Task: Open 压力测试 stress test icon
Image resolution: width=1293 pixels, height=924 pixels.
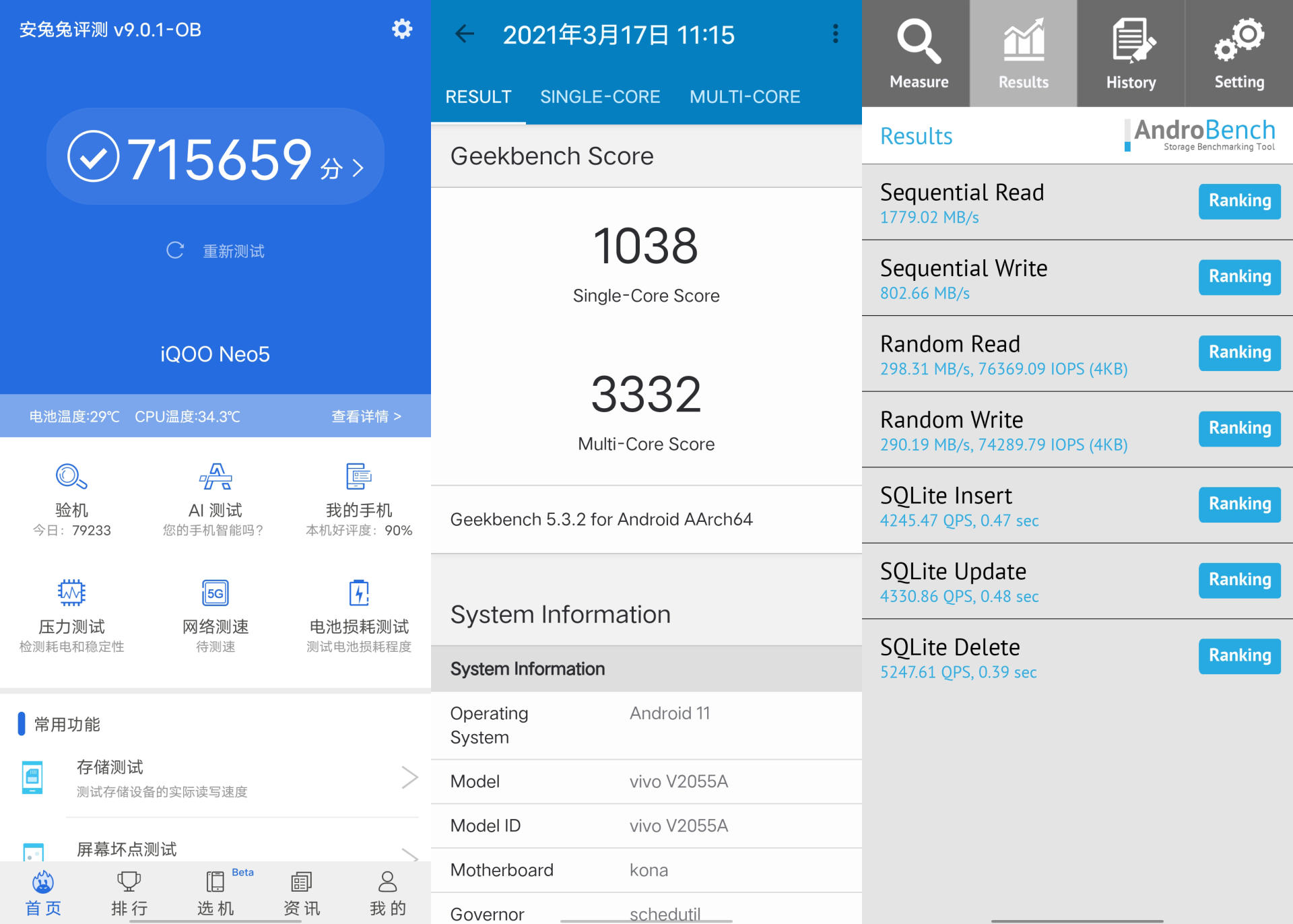Action: (71, 593)
